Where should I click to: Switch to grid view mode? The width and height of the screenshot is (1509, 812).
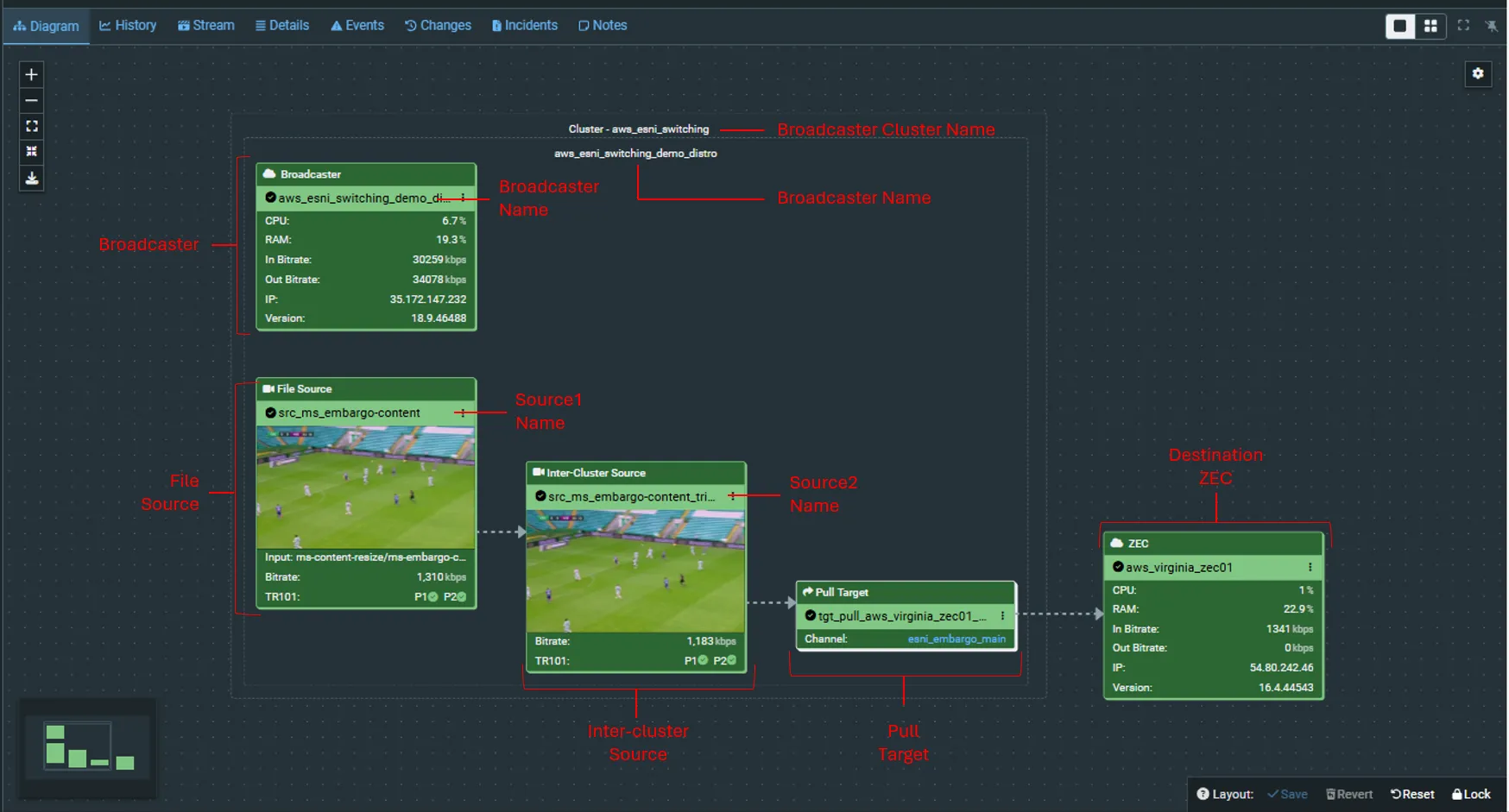tap(1430, 26)
